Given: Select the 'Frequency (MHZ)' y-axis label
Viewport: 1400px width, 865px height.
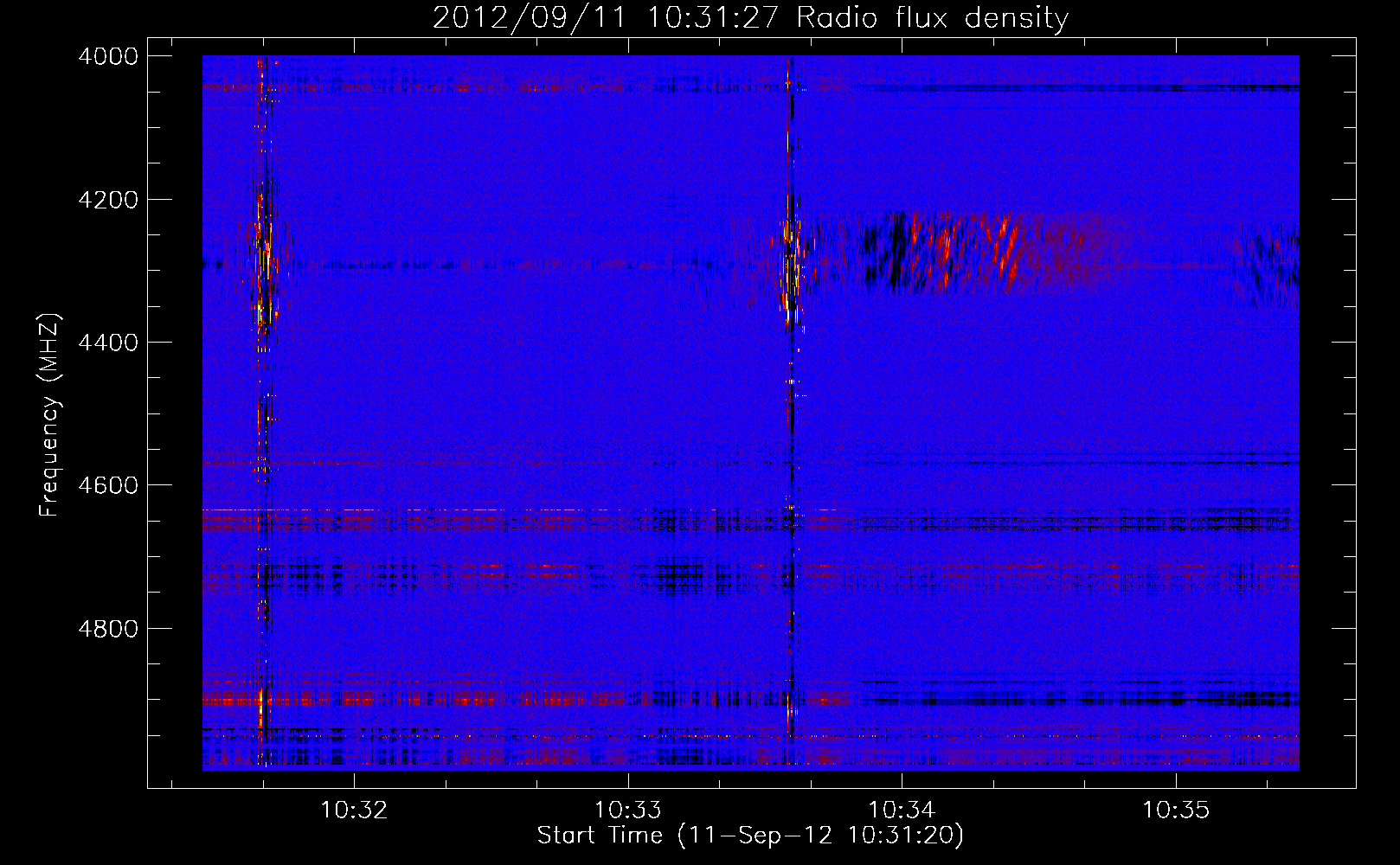Looking at the screenshot, I should coord(49,415).
